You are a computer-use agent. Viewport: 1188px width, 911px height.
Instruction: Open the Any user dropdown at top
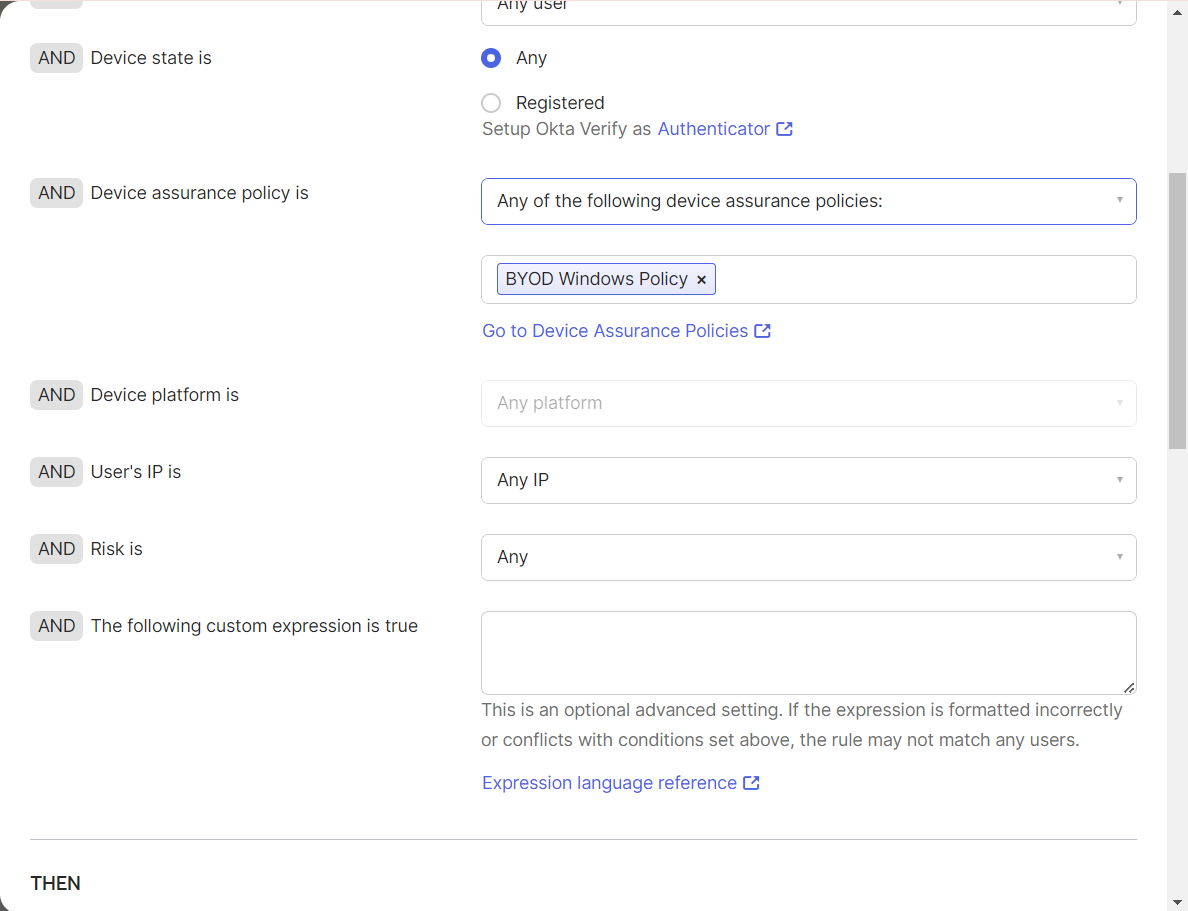(808, 8)
